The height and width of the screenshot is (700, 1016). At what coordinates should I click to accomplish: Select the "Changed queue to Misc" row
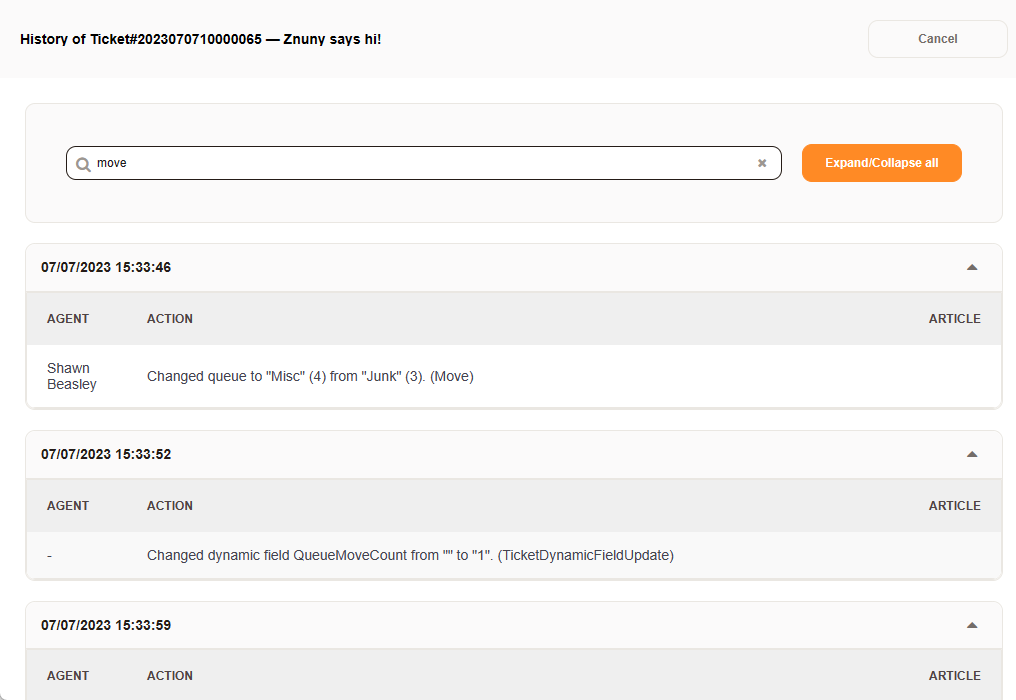click(310, 377)
